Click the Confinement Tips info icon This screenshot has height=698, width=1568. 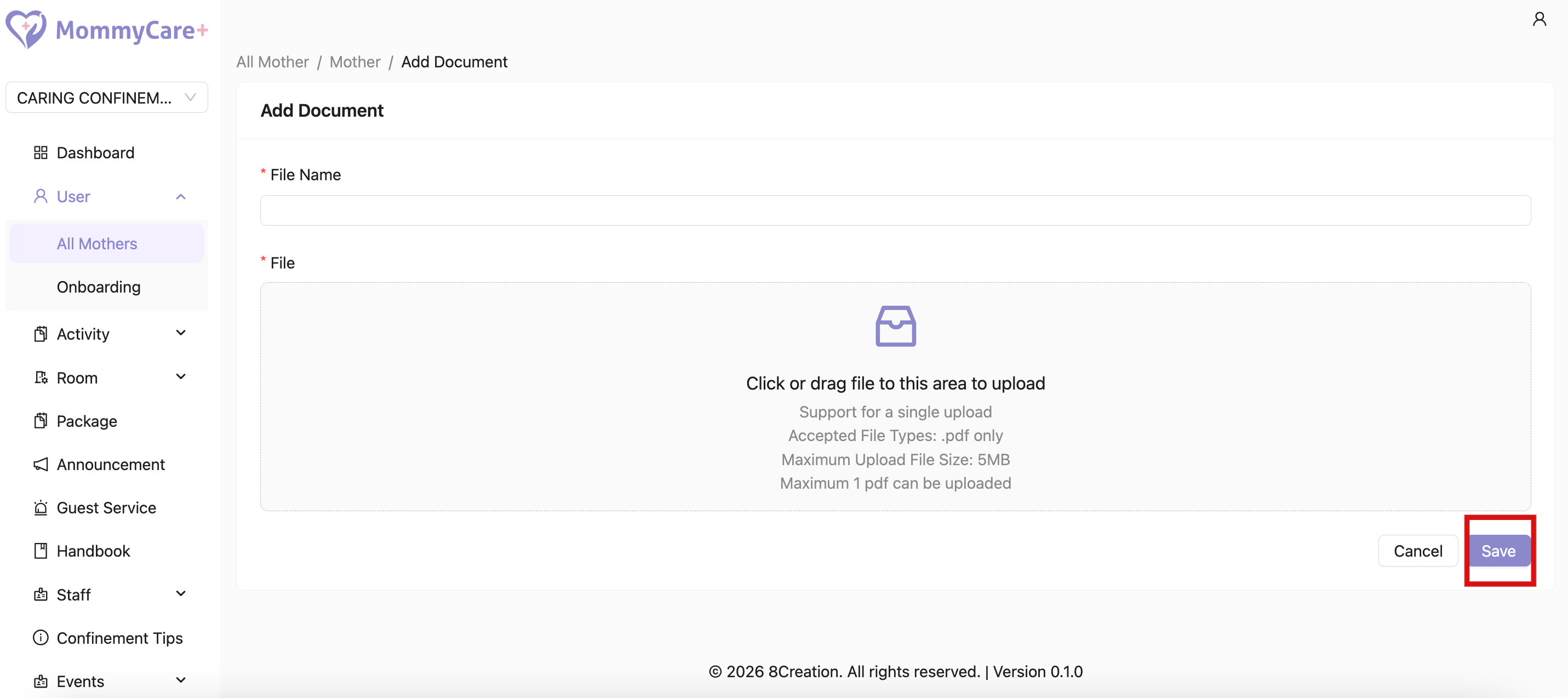point(40,638)
